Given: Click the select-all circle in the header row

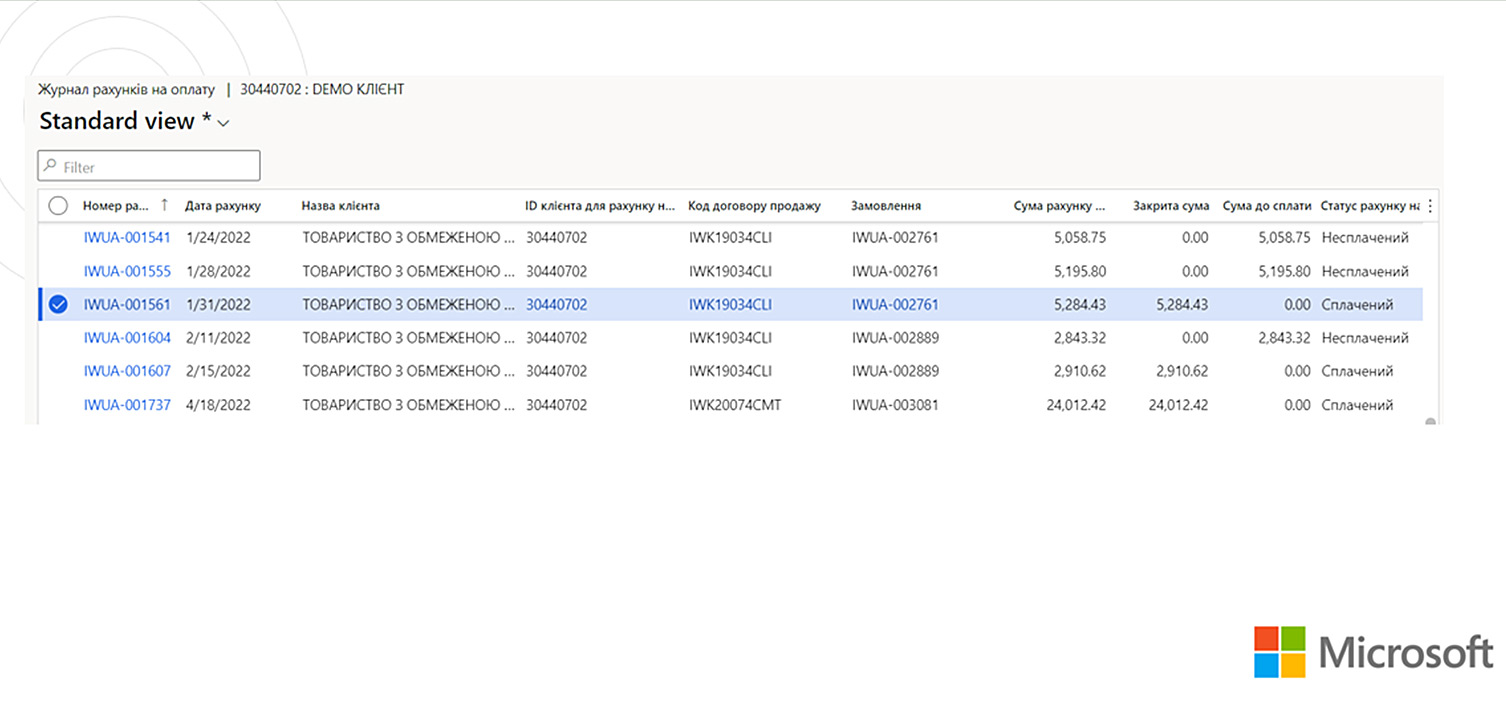Looking at the screenshot, I should point(57,205).
